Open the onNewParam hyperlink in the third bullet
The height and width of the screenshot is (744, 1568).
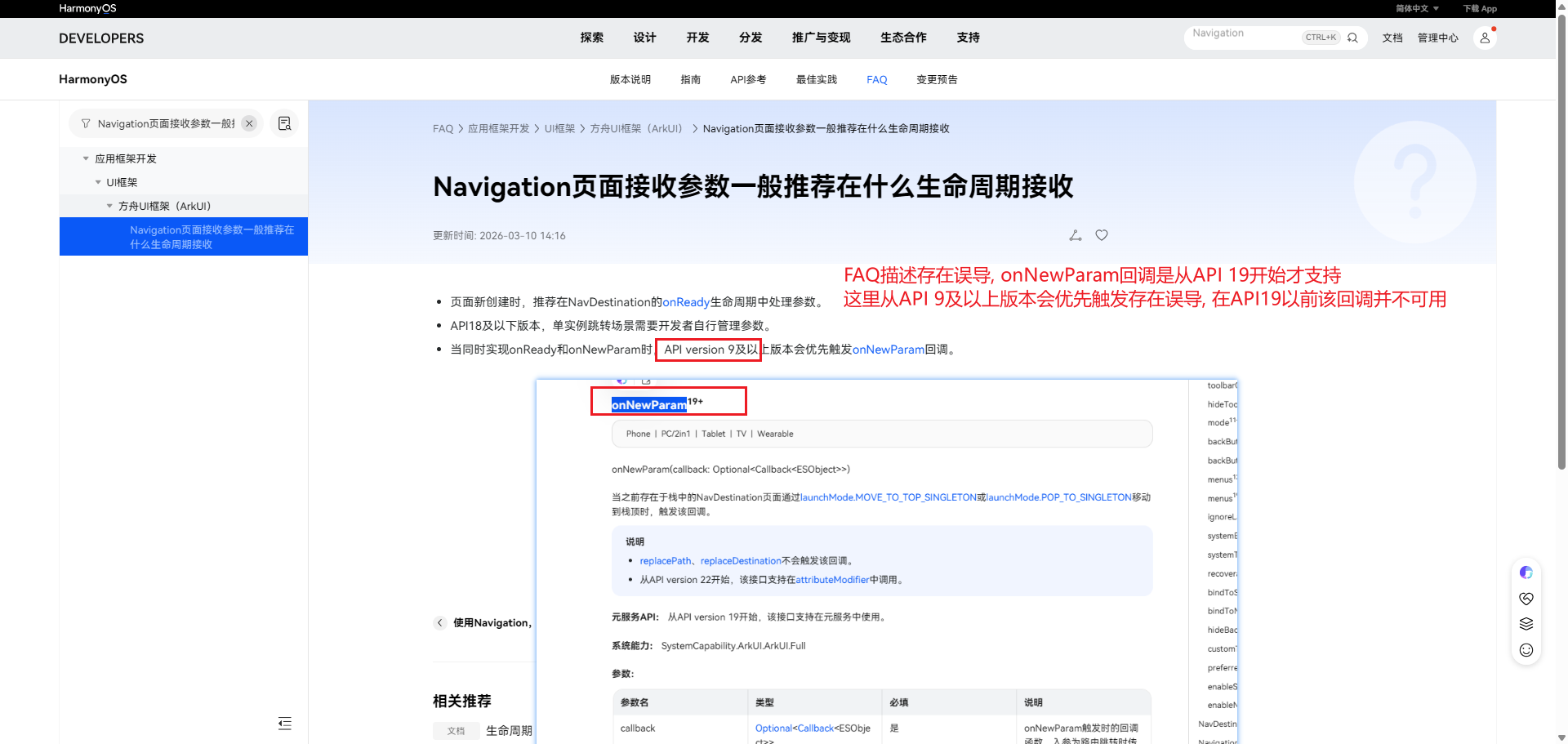[x=889, y=350]
